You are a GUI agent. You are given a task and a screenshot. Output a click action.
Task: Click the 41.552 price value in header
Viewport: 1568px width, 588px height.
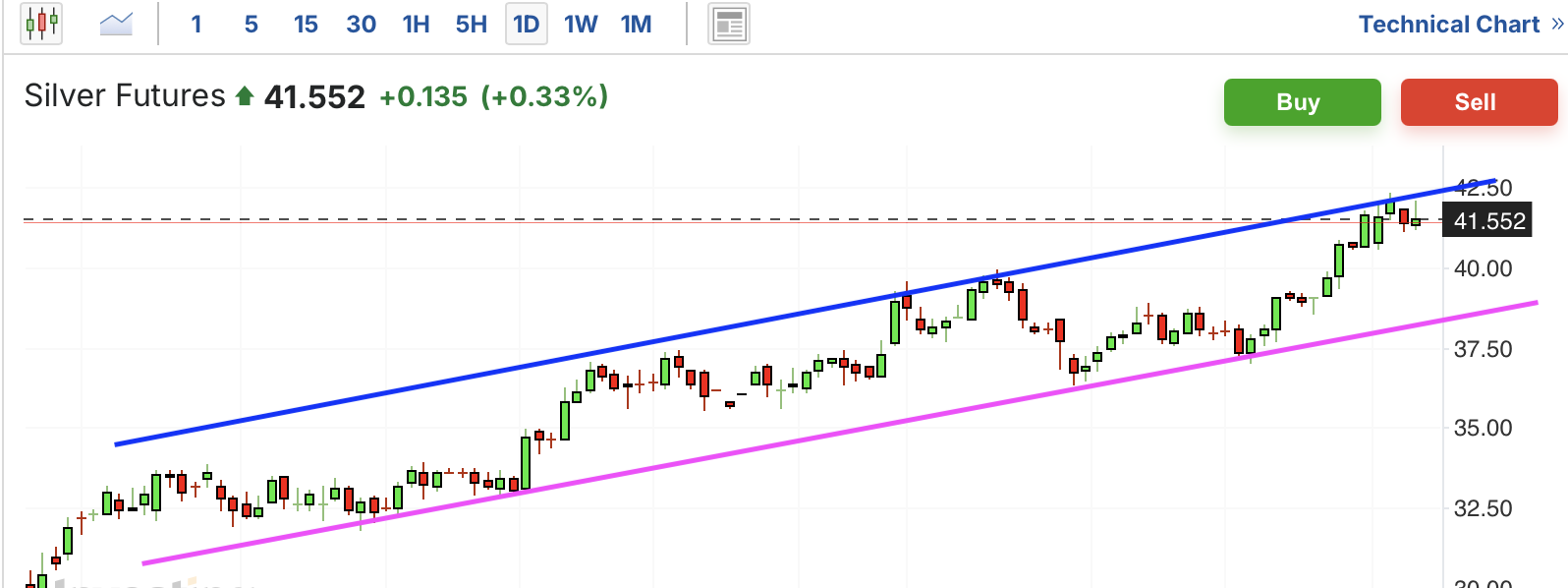click(x=314, y=96)
